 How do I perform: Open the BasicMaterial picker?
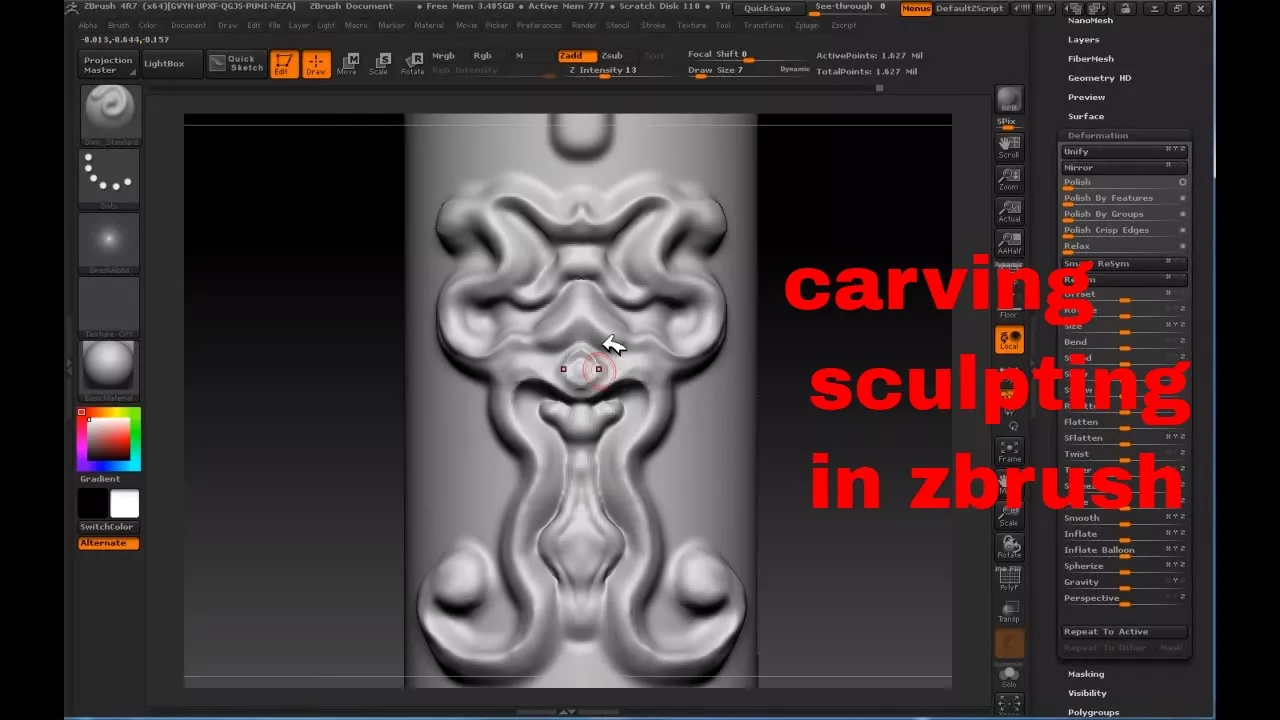pyautogui.click(x=110, y=371)
